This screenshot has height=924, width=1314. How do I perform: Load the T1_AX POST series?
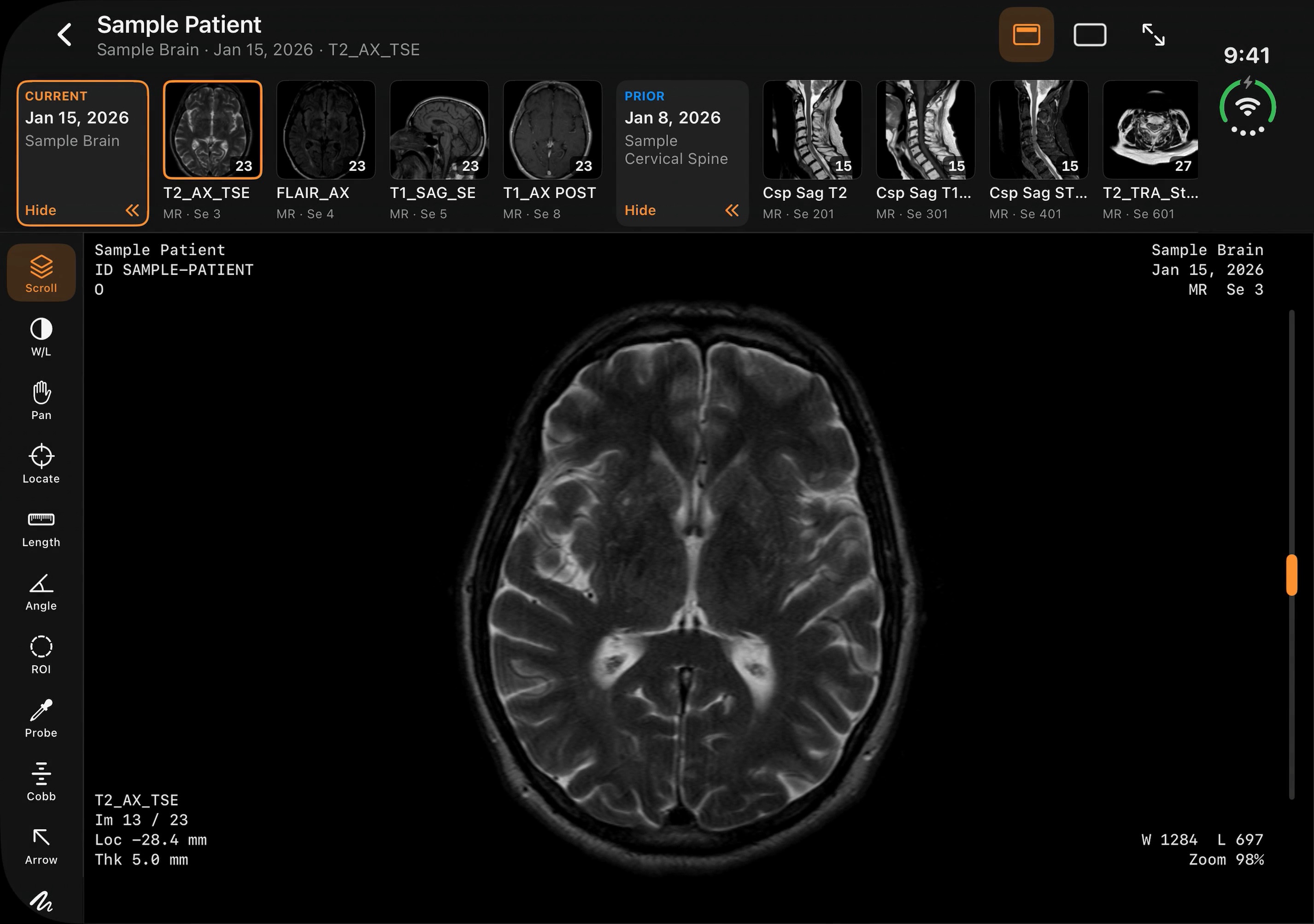552,130
